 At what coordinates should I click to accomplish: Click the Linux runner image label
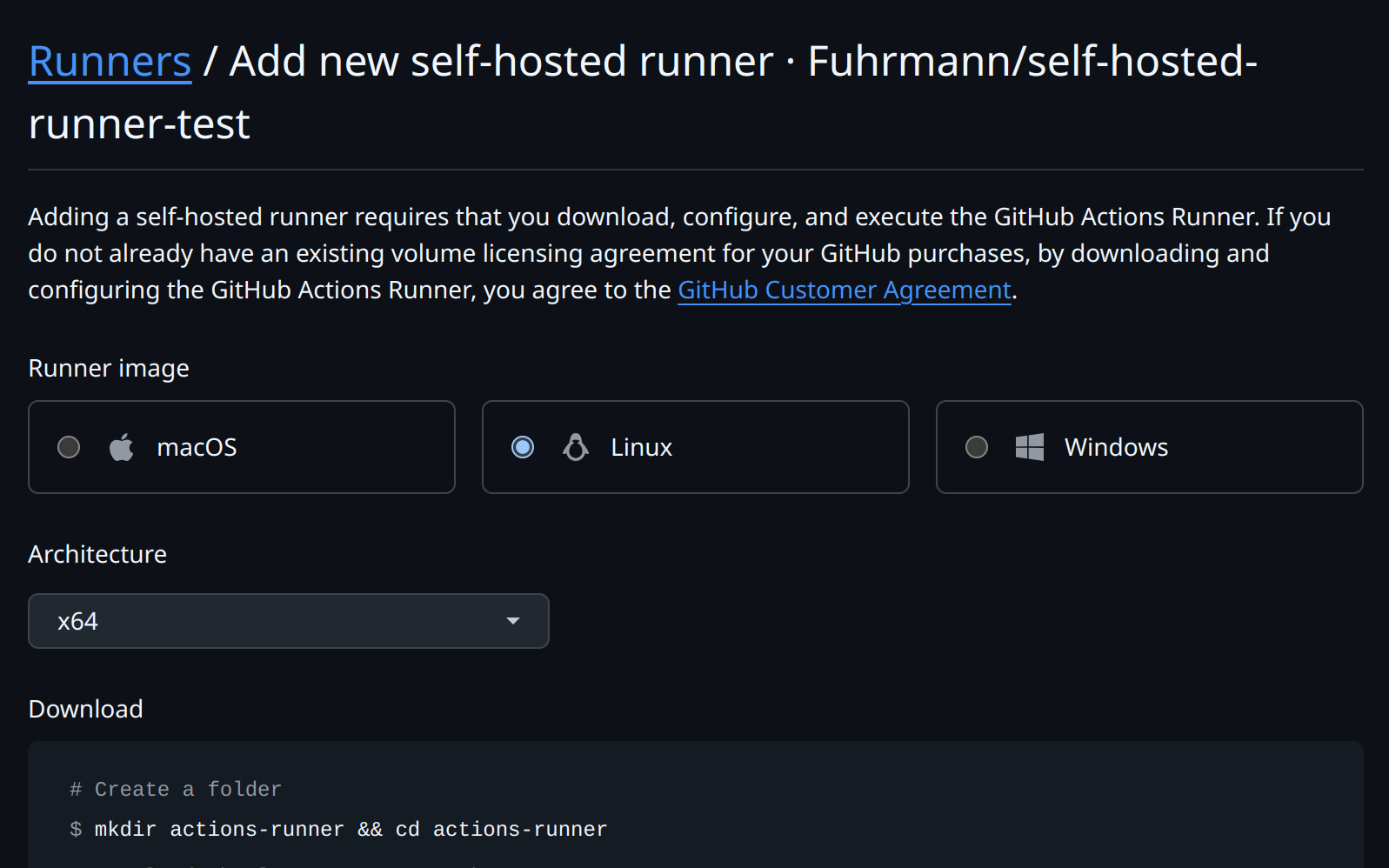(x=641, y=447)
